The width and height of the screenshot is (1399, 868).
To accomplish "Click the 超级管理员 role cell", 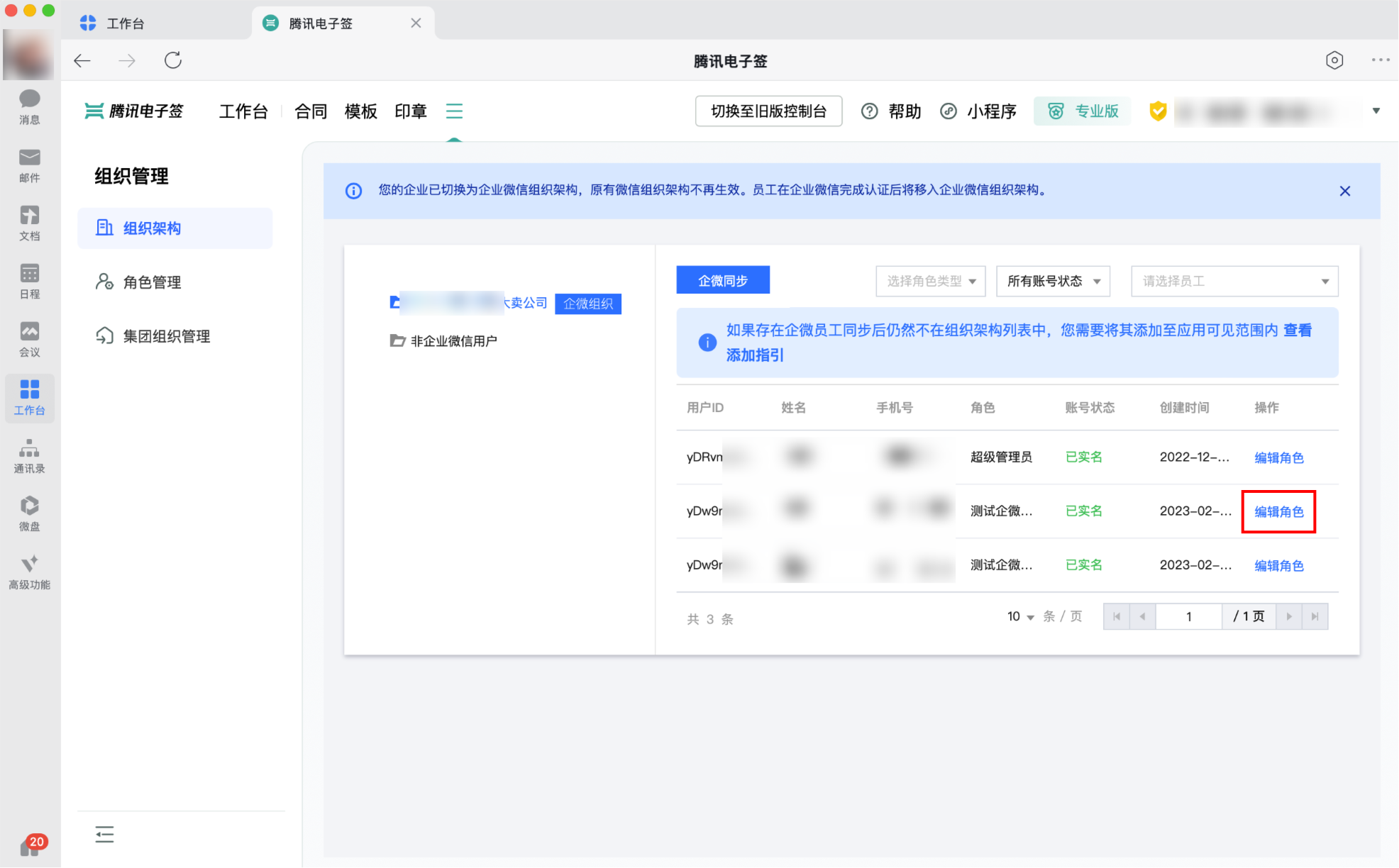I will click(x=1001, y=457).
